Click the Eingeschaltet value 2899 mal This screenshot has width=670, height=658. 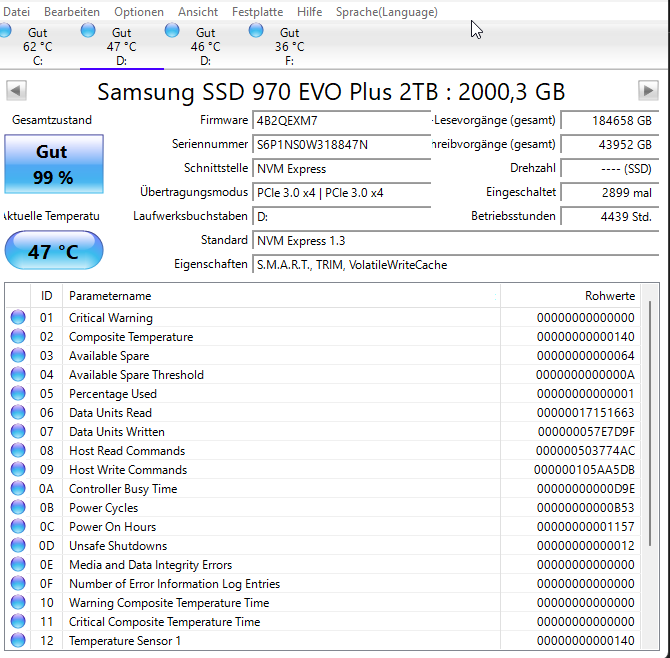pyautogui.click(x=610, y=193)
